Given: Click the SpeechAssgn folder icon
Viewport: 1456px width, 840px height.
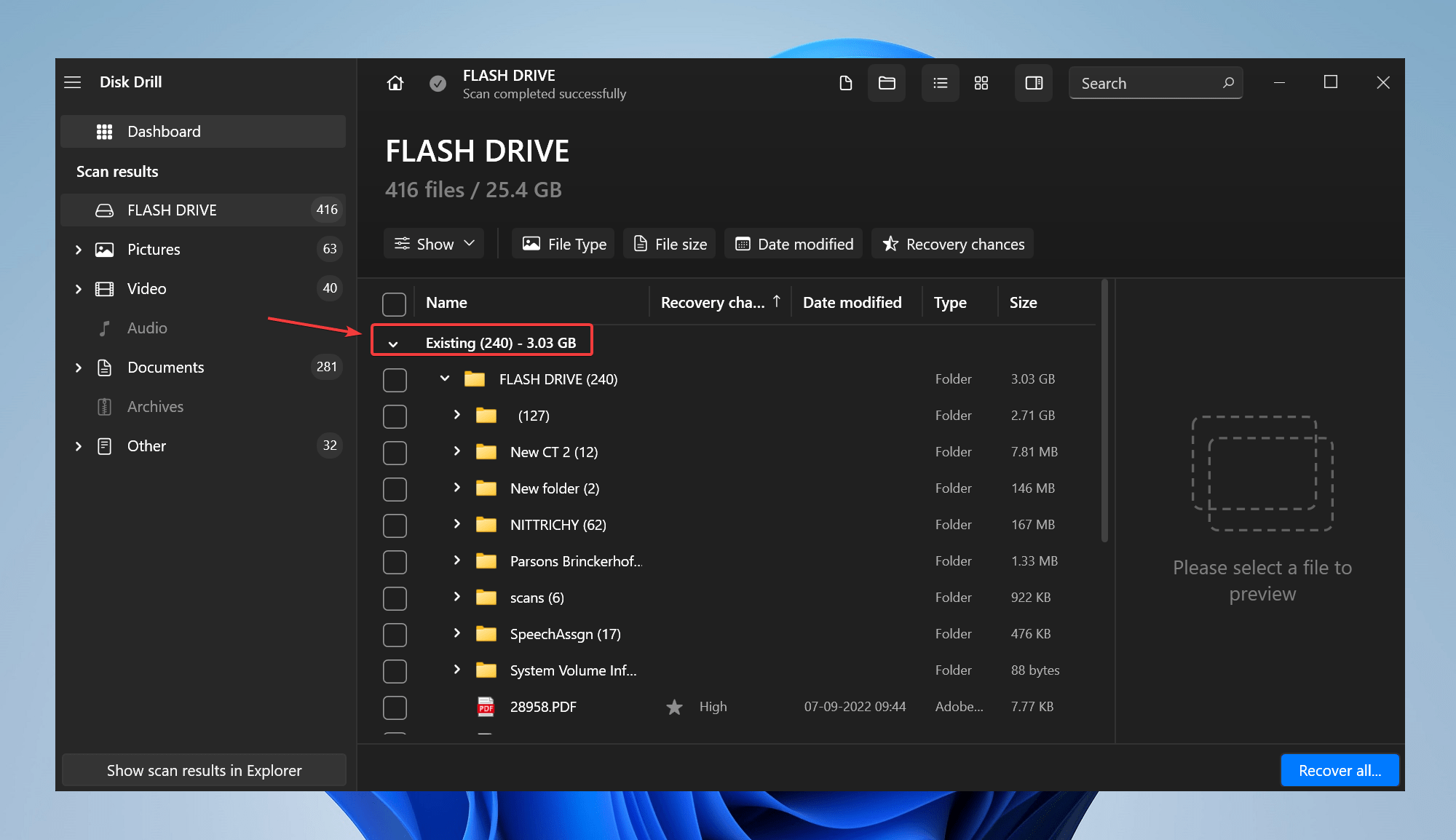Looking at the screenshot, I should [x=486, y=634].
